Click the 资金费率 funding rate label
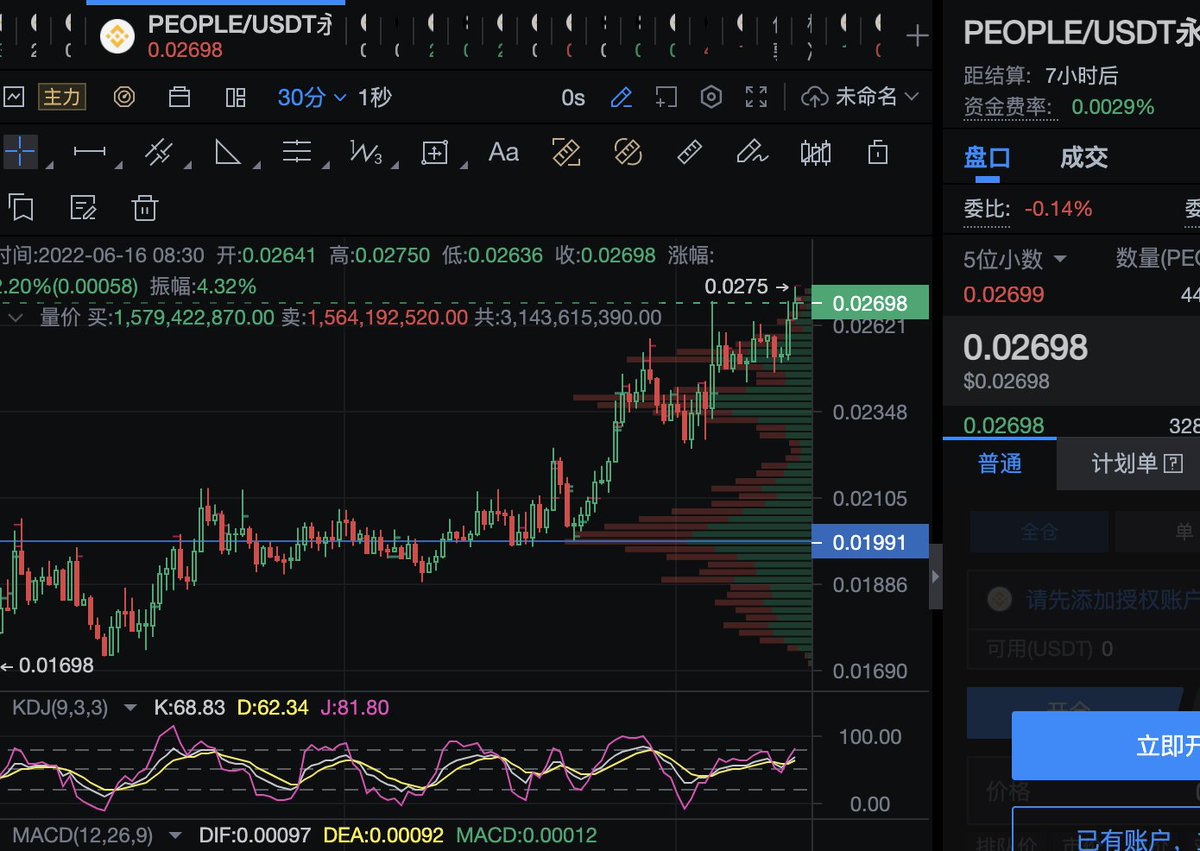1200x851 pixels. pyautogui.click(x=1008, y=106)
